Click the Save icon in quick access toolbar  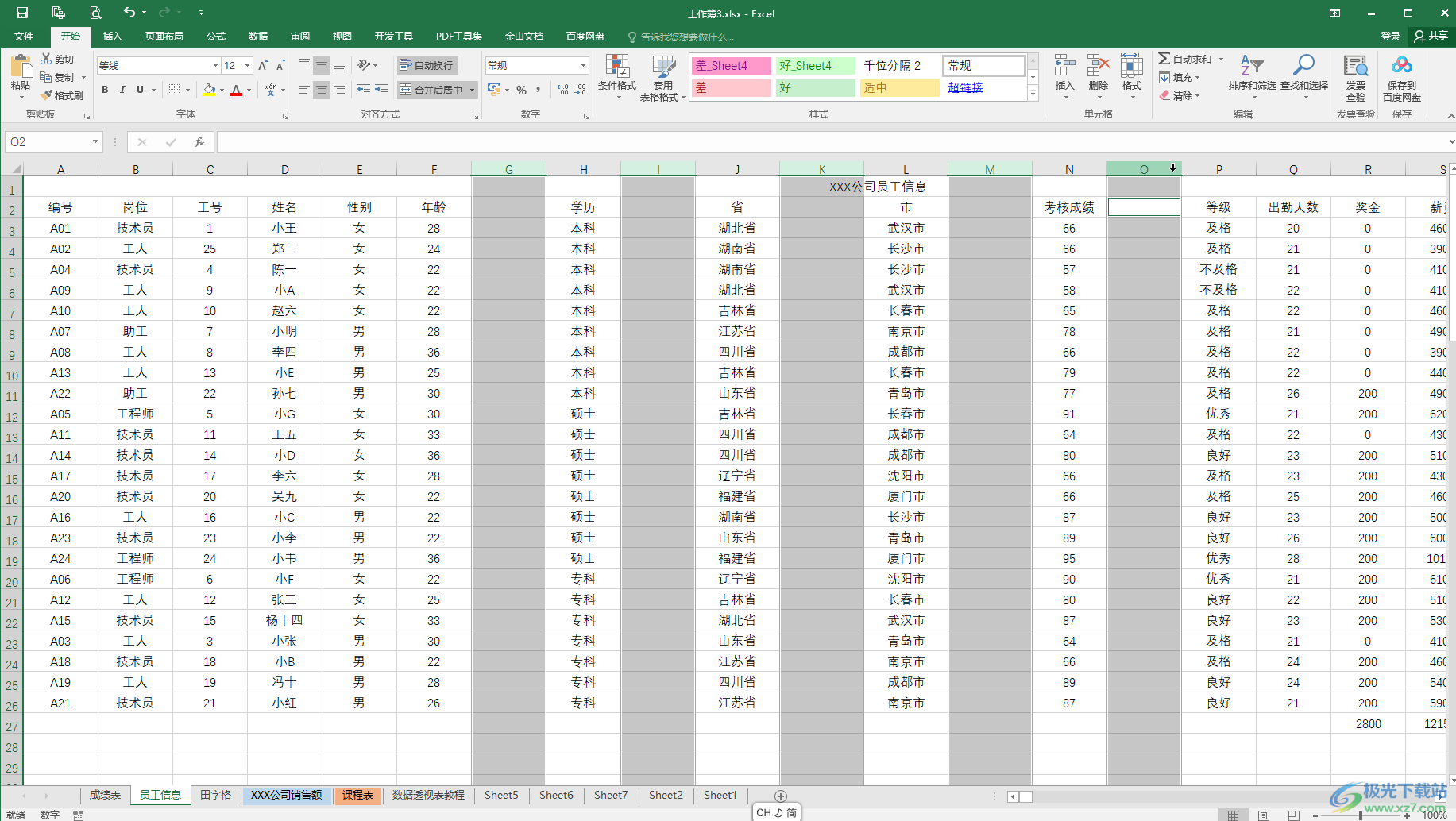click(22, 13)
